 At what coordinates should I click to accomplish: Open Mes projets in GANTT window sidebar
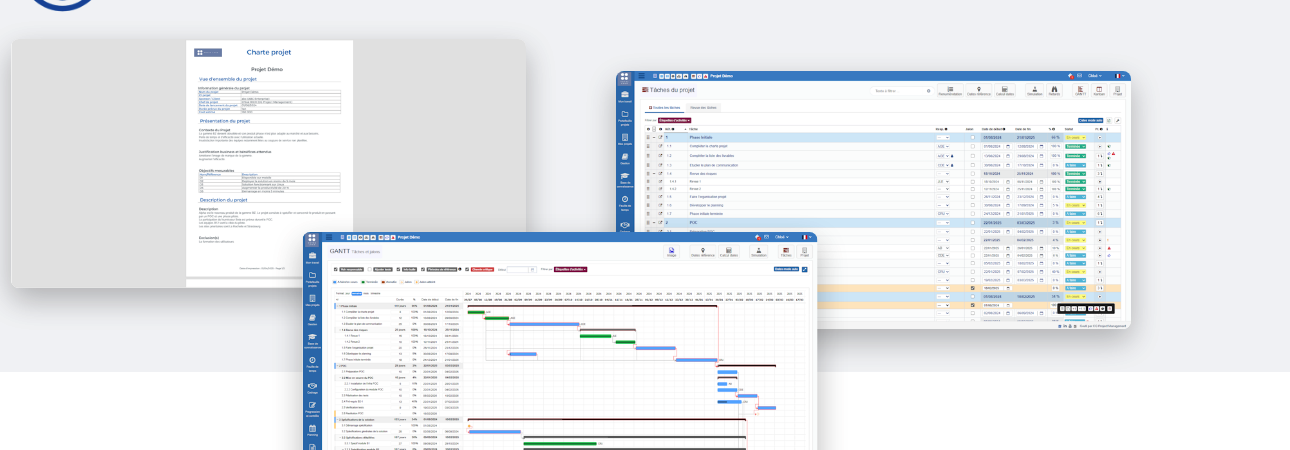[312, 300]
